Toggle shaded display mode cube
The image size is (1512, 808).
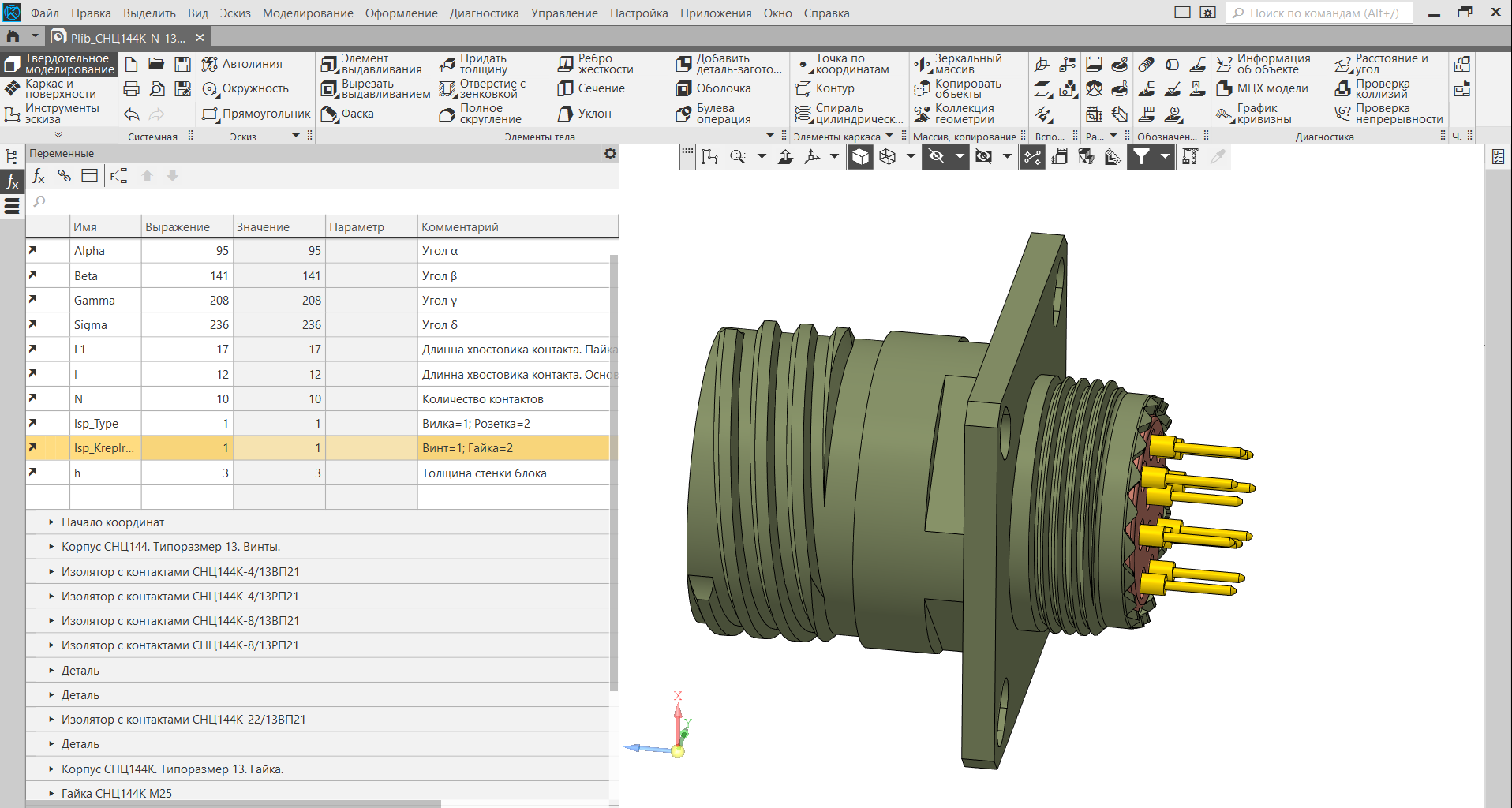860,157
